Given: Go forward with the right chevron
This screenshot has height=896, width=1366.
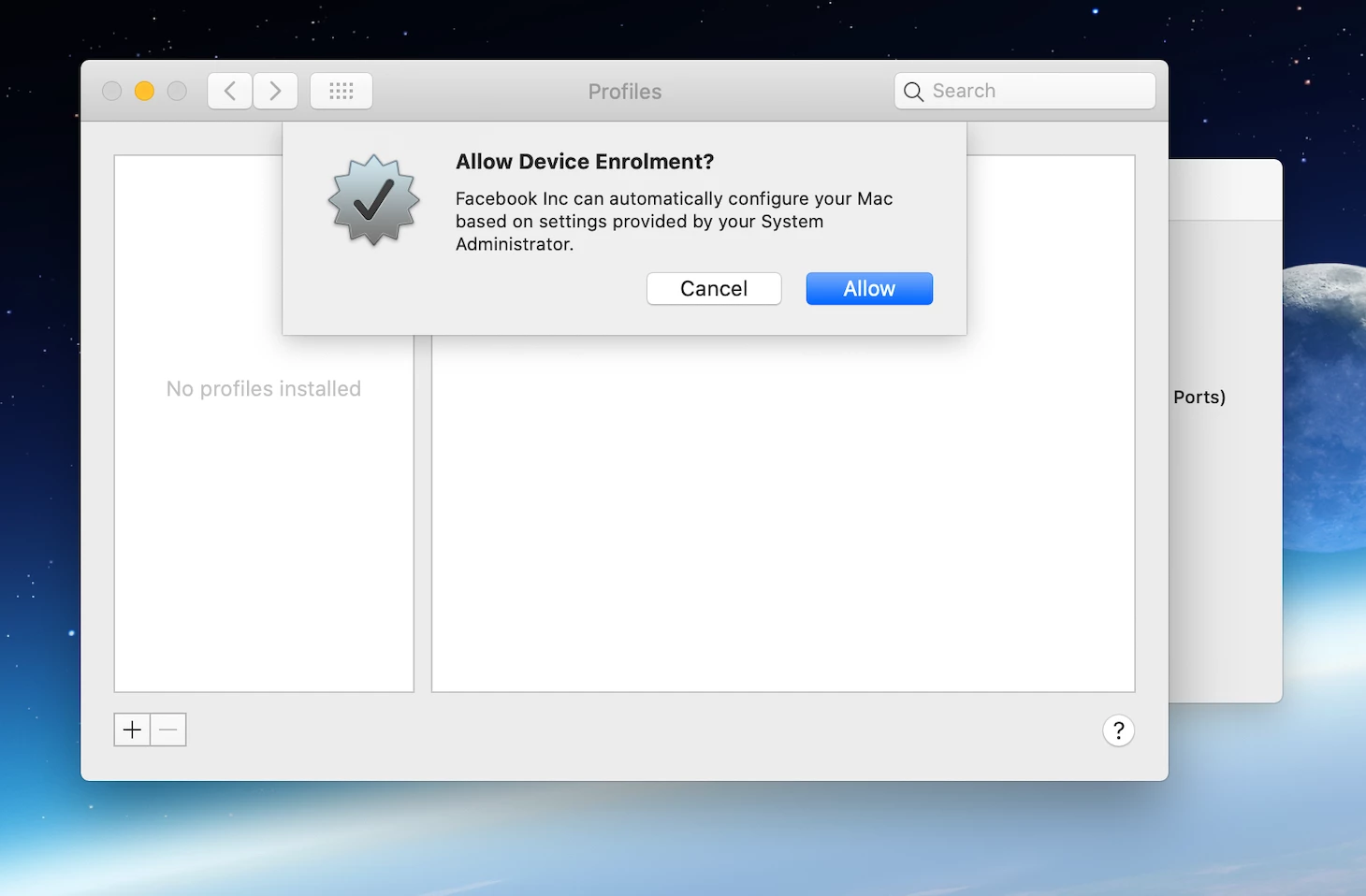Looking at the screenshot, I should click(x=275, y=92).
